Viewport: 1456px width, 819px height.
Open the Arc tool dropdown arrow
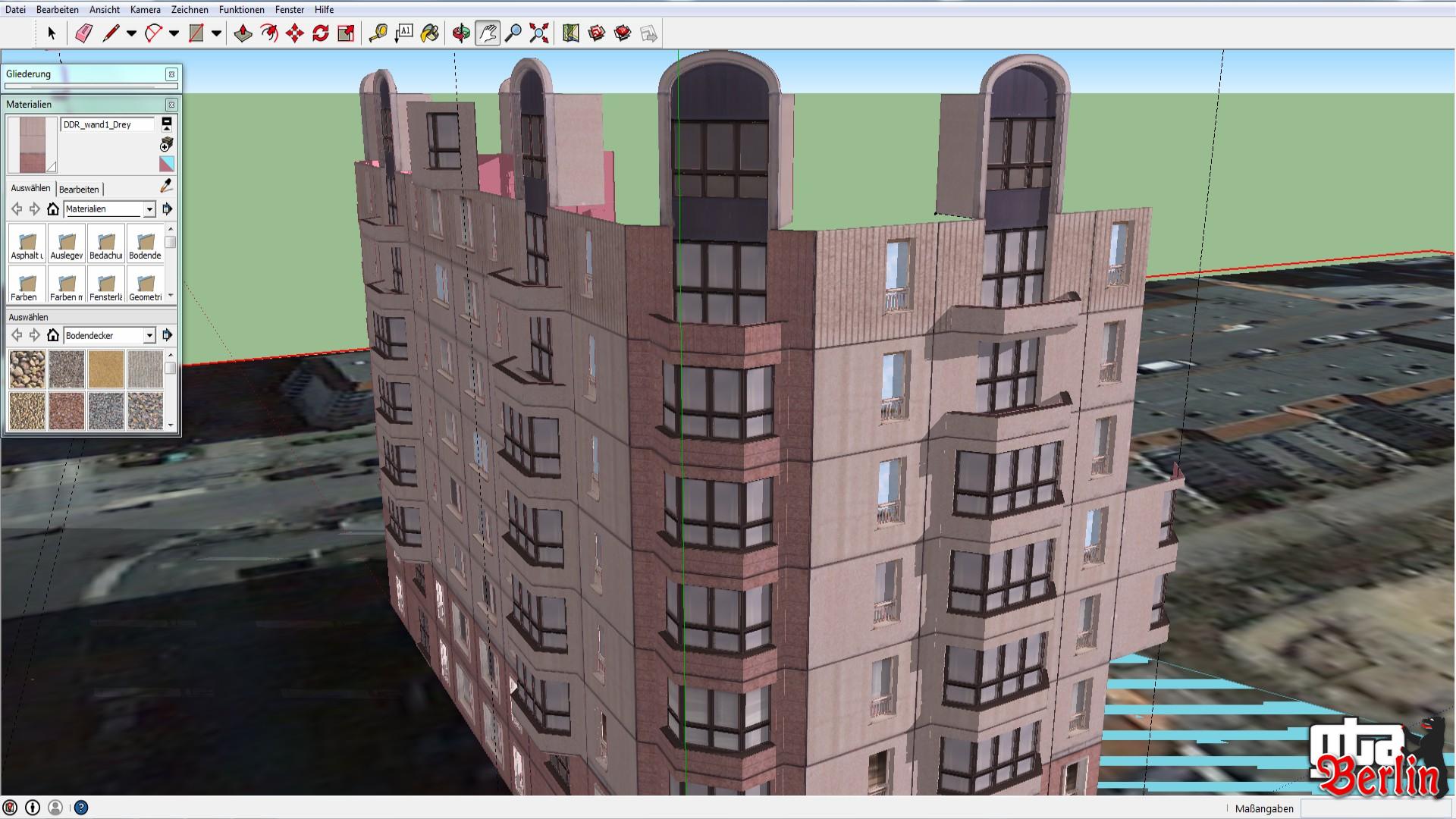174,33
